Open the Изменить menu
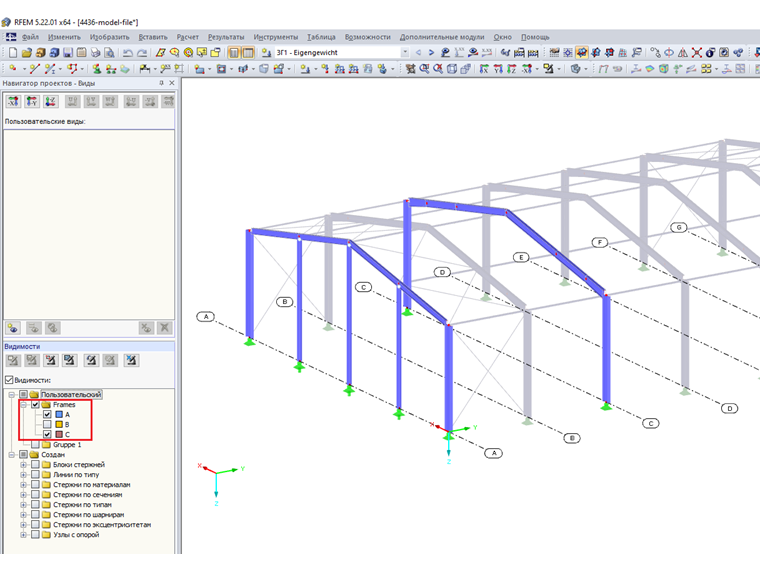 click(x=64, y=37)
